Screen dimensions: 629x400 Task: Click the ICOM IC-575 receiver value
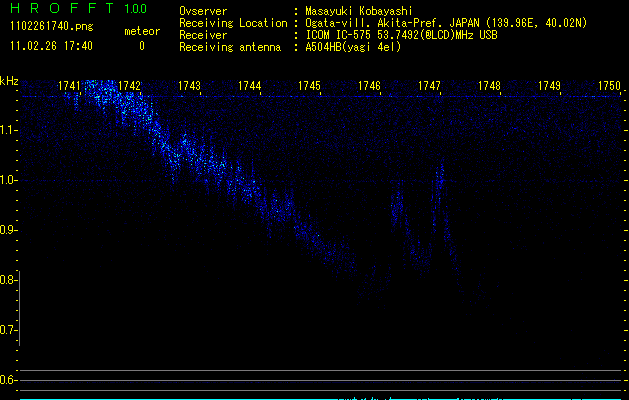[x=402, y=35]
